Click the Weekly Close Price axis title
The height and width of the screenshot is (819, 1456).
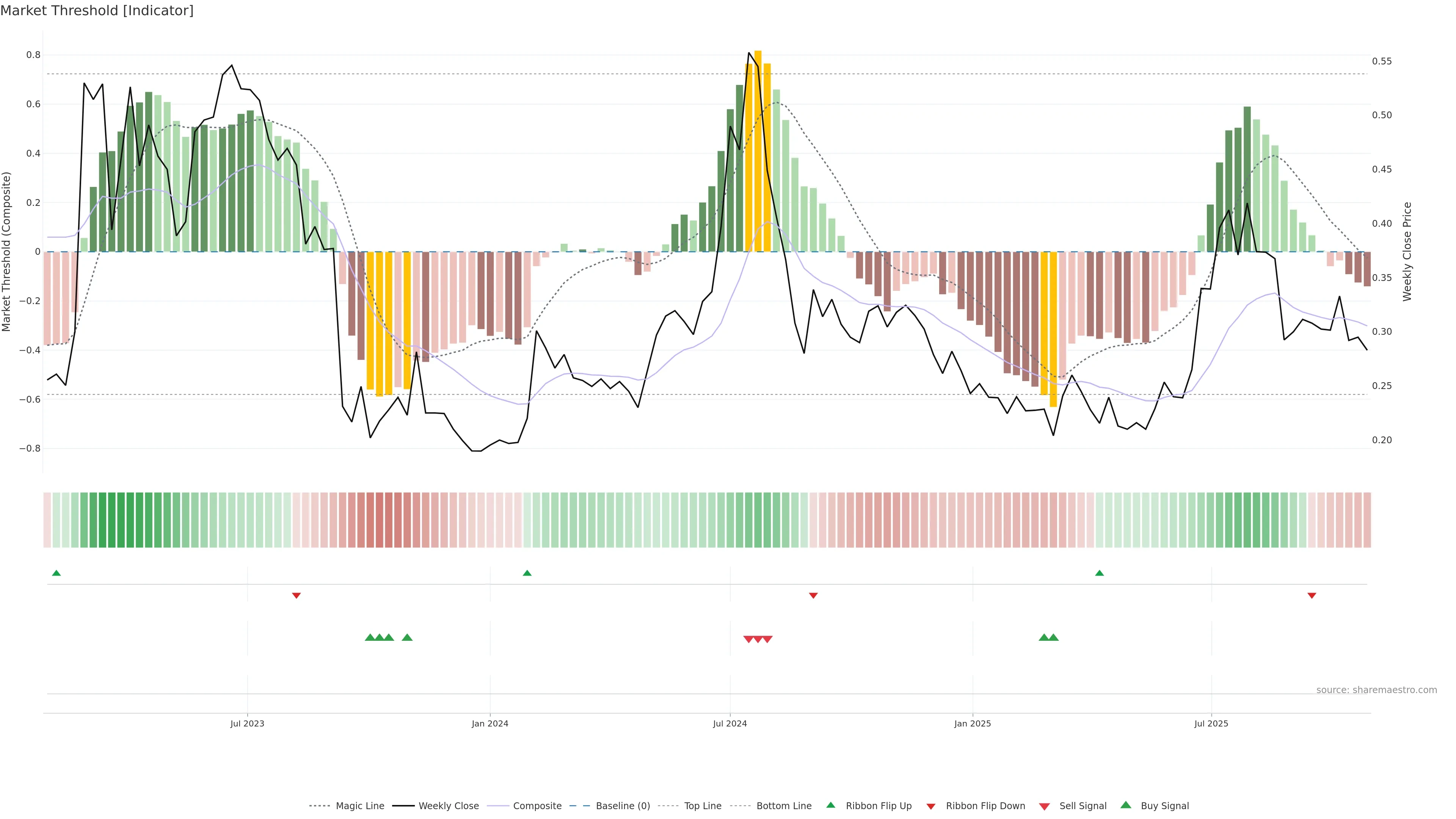[x=1407, y=251]
